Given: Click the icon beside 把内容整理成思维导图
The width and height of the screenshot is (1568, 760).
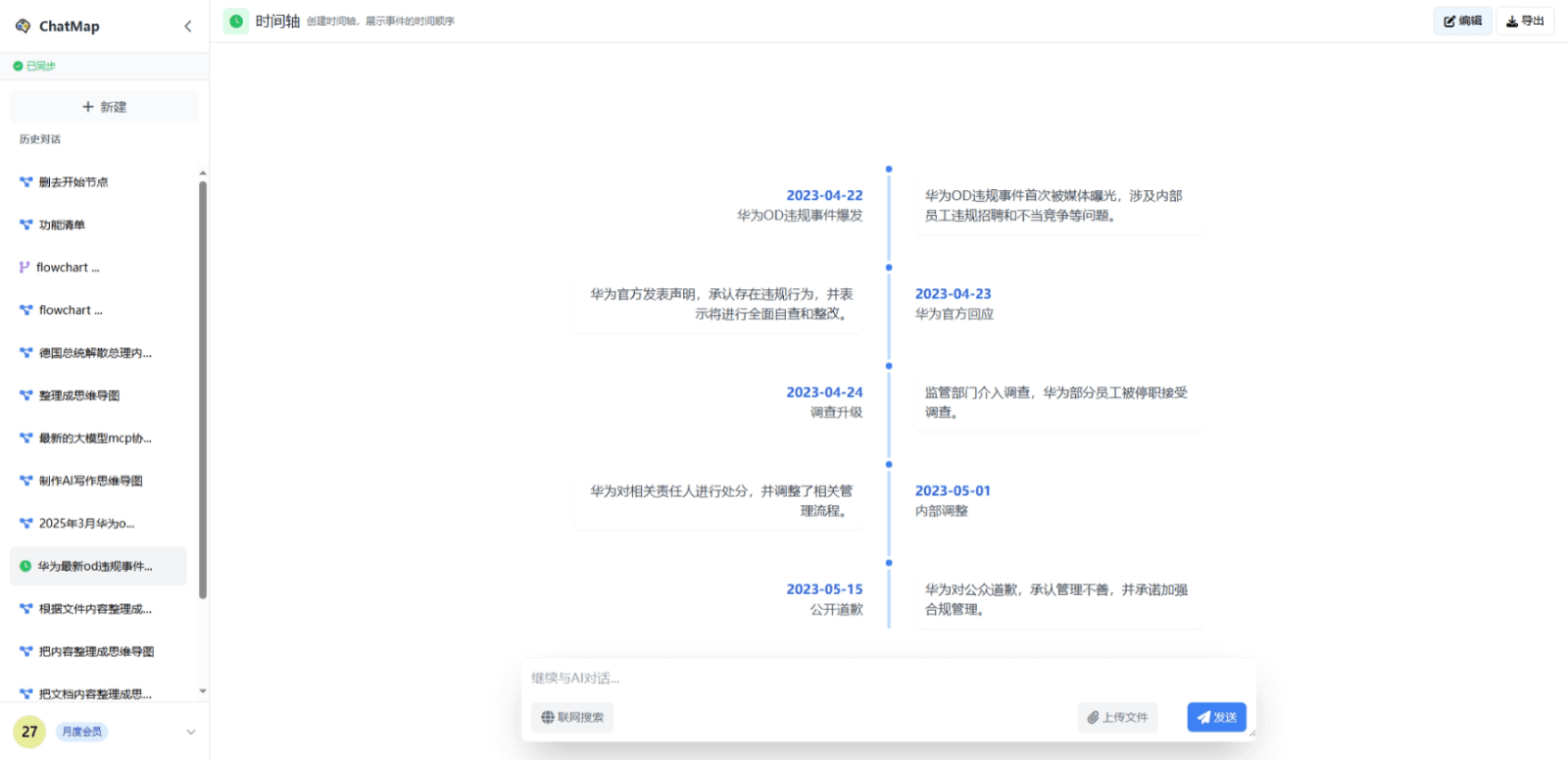Looking at the screenshot, I should coord(26,651).
